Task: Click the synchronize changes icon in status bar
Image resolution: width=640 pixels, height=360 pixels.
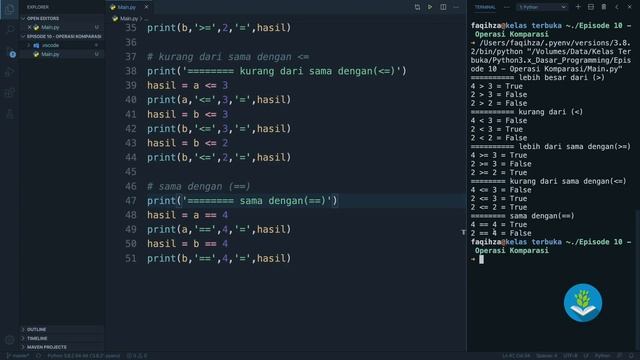Action: click(38, 356)
